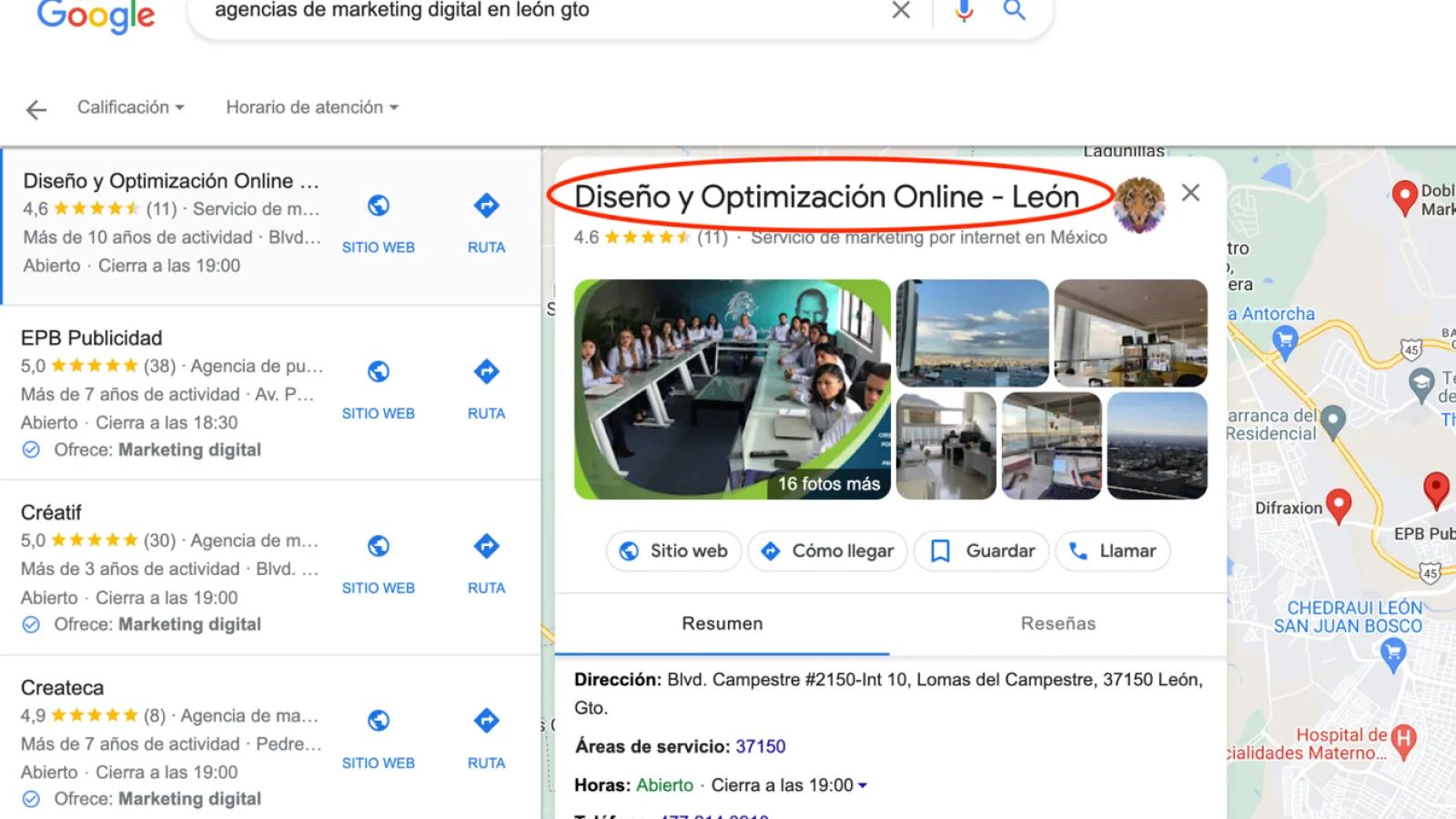Switch to the Resumen tab
1456x819 pixels.
click(723, 624)
